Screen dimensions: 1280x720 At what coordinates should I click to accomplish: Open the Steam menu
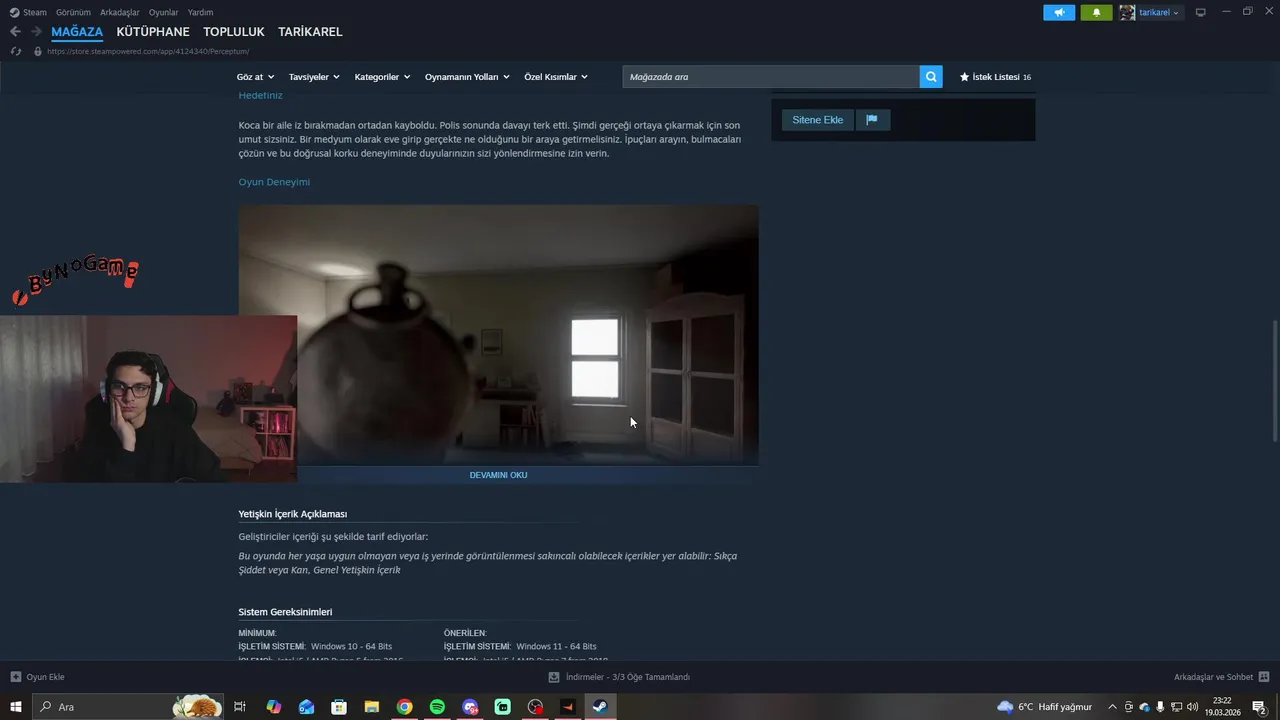pyautogui.click(x=28, y=12)
